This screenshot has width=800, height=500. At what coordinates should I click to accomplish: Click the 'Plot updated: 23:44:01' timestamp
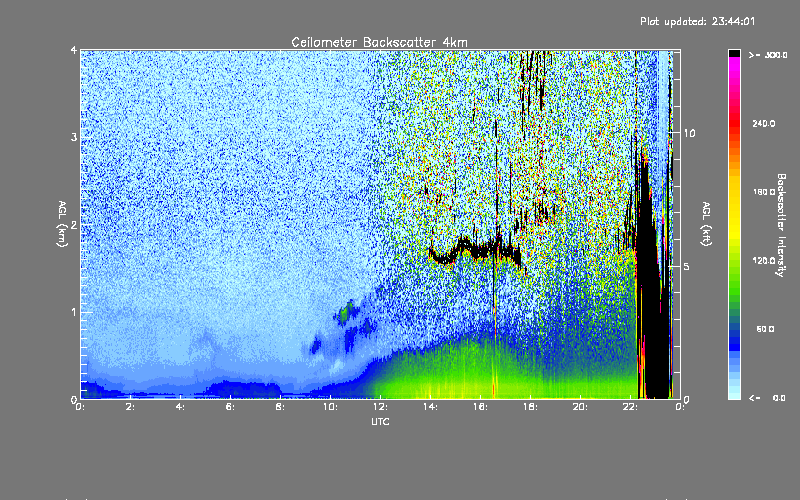[x=697, y=21]
